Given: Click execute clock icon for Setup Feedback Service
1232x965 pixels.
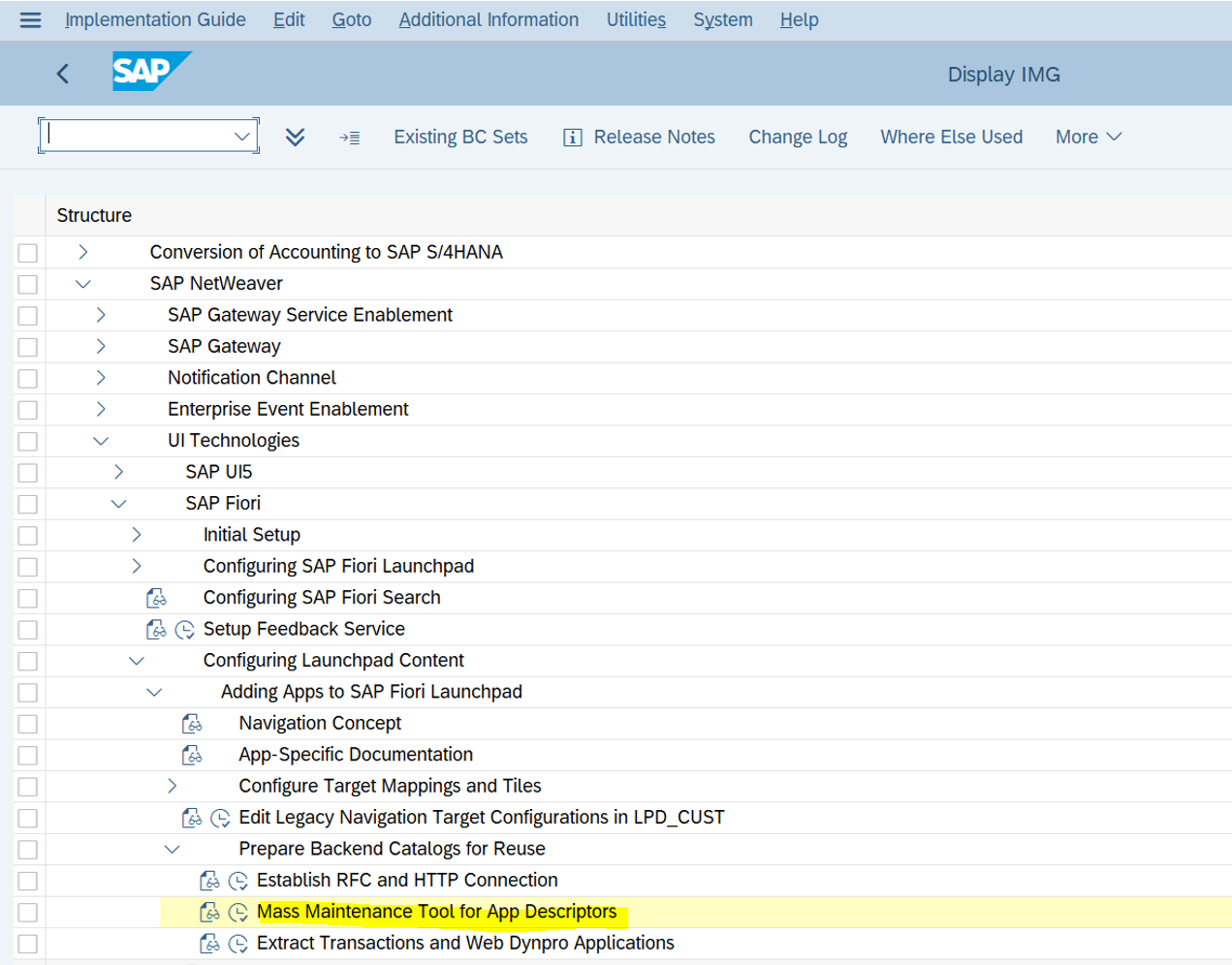Looking at the screenshot, I should (185, 630).
